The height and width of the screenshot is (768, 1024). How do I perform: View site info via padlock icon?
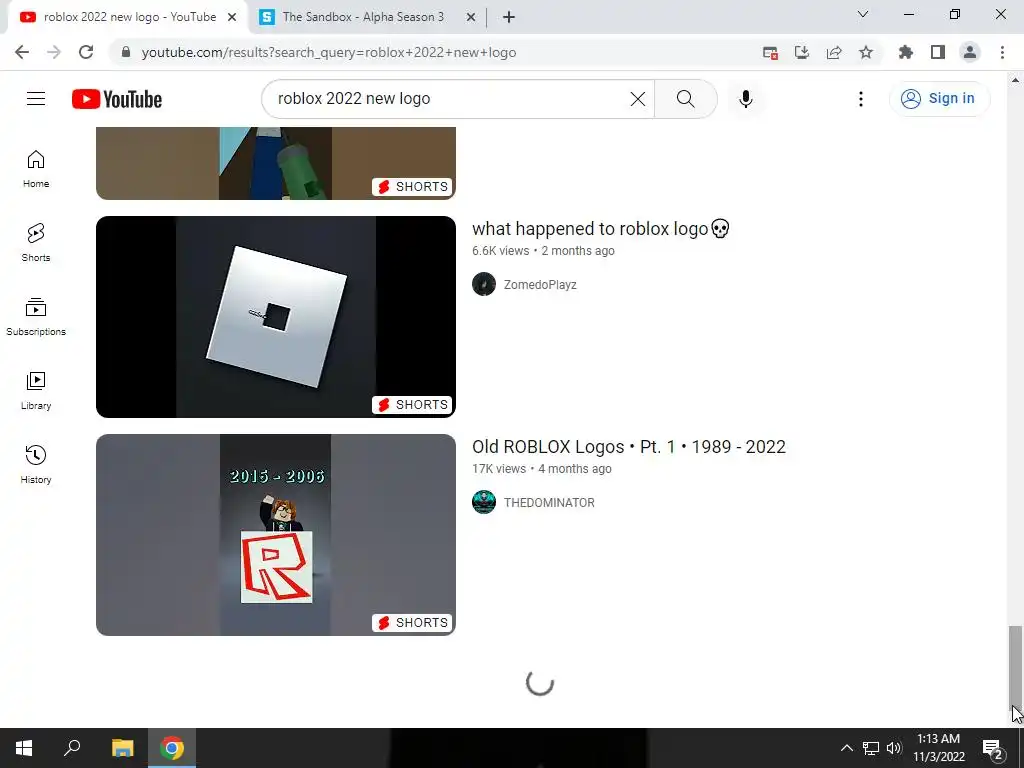pos(126,52)
